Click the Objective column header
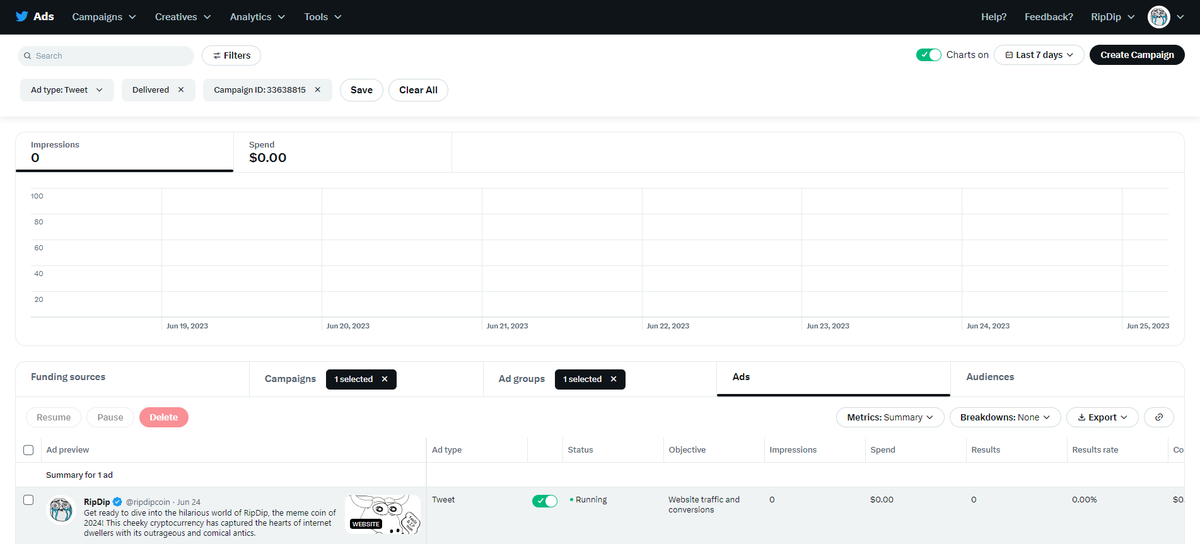1200x544 pixels. (x=687, y=450)
